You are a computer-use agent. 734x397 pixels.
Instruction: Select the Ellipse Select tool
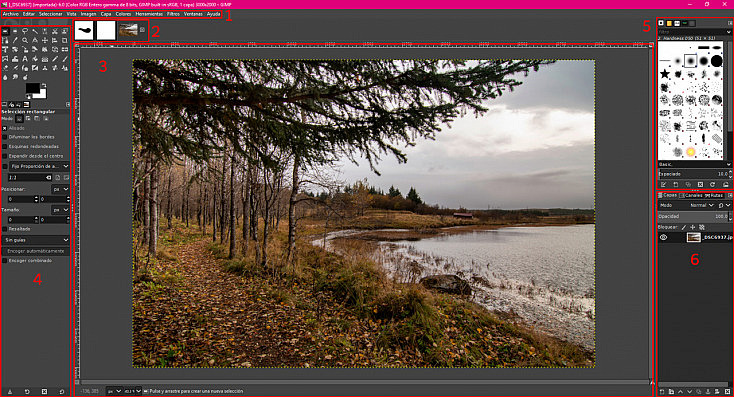(x=15, y=31)
